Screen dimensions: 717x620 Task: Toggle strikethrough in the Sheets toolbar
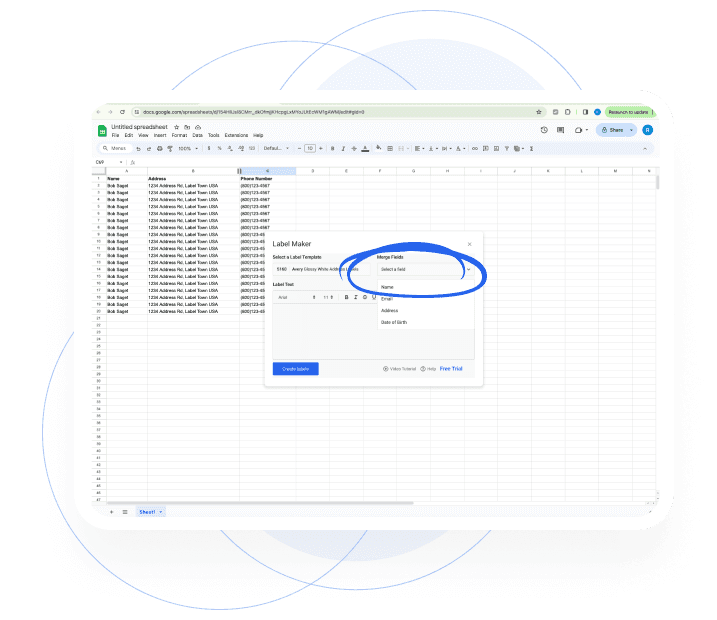[354, 149]
